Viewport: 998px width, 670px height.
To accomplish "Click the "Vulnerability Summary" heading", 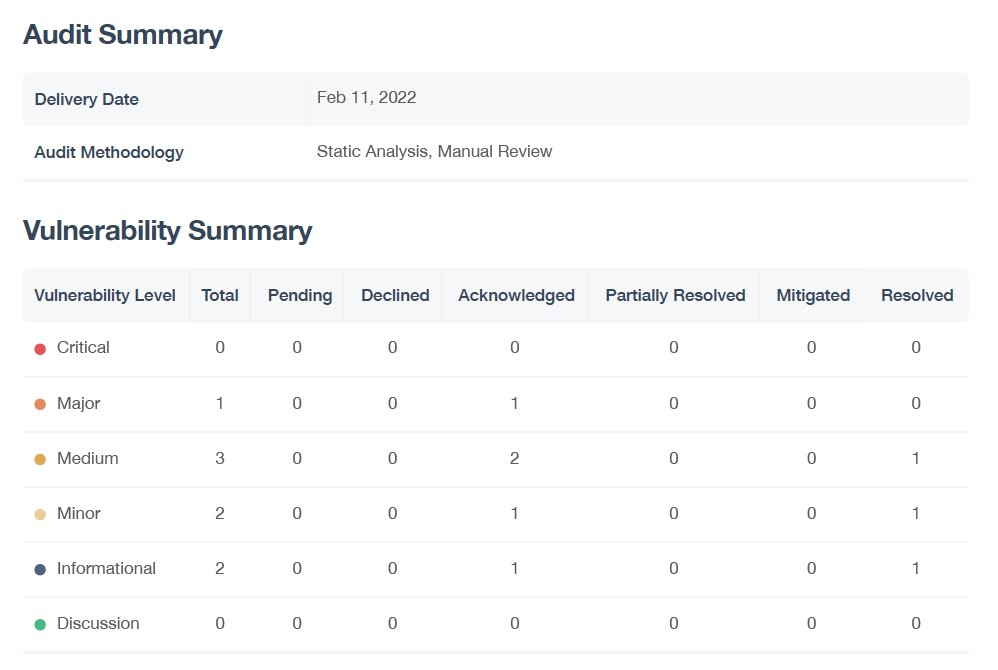I will tap(167, 230).
